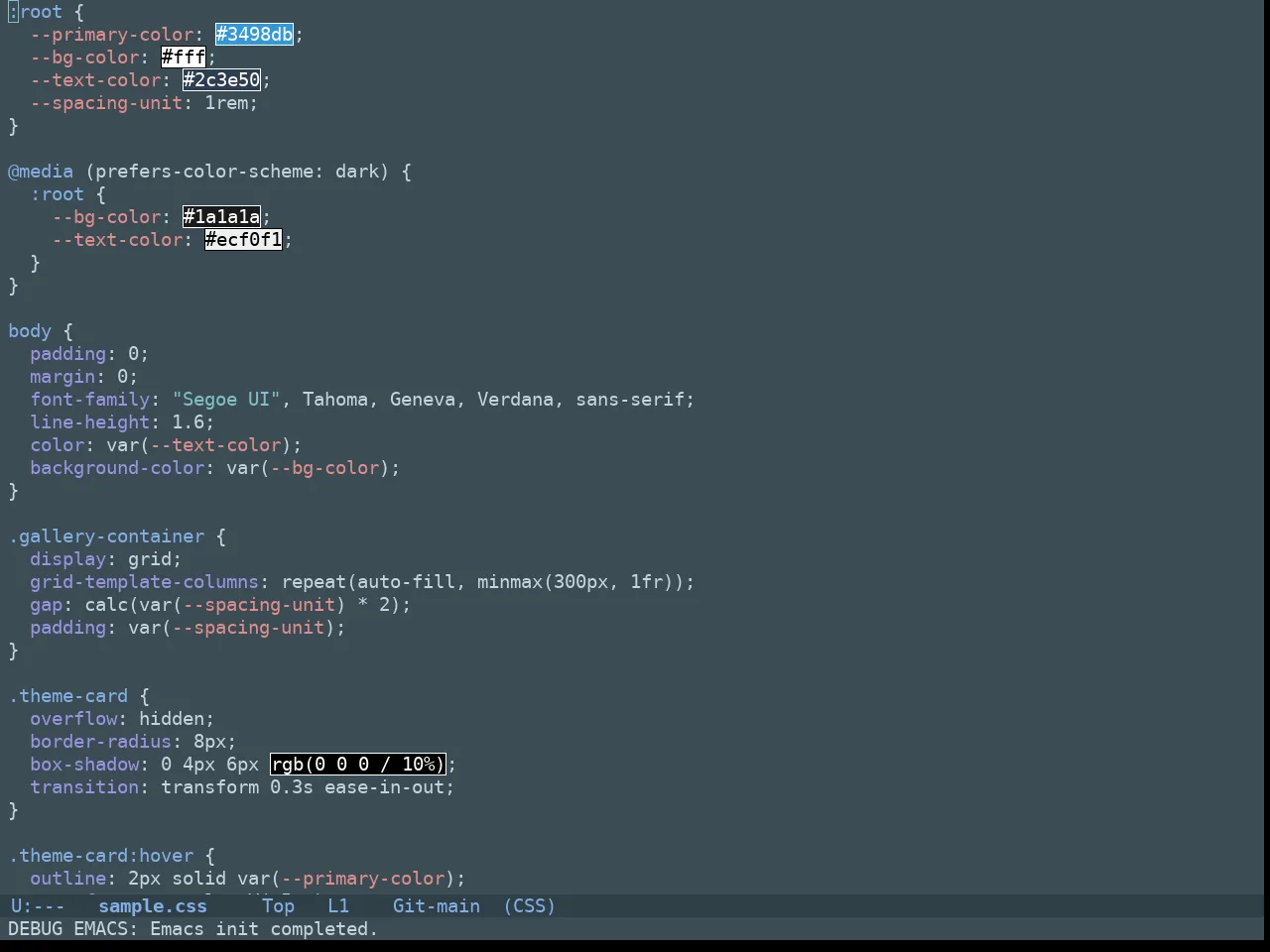Click the 'overflow: hidden' line
The image size is (1270, 952).
point(122,719)
